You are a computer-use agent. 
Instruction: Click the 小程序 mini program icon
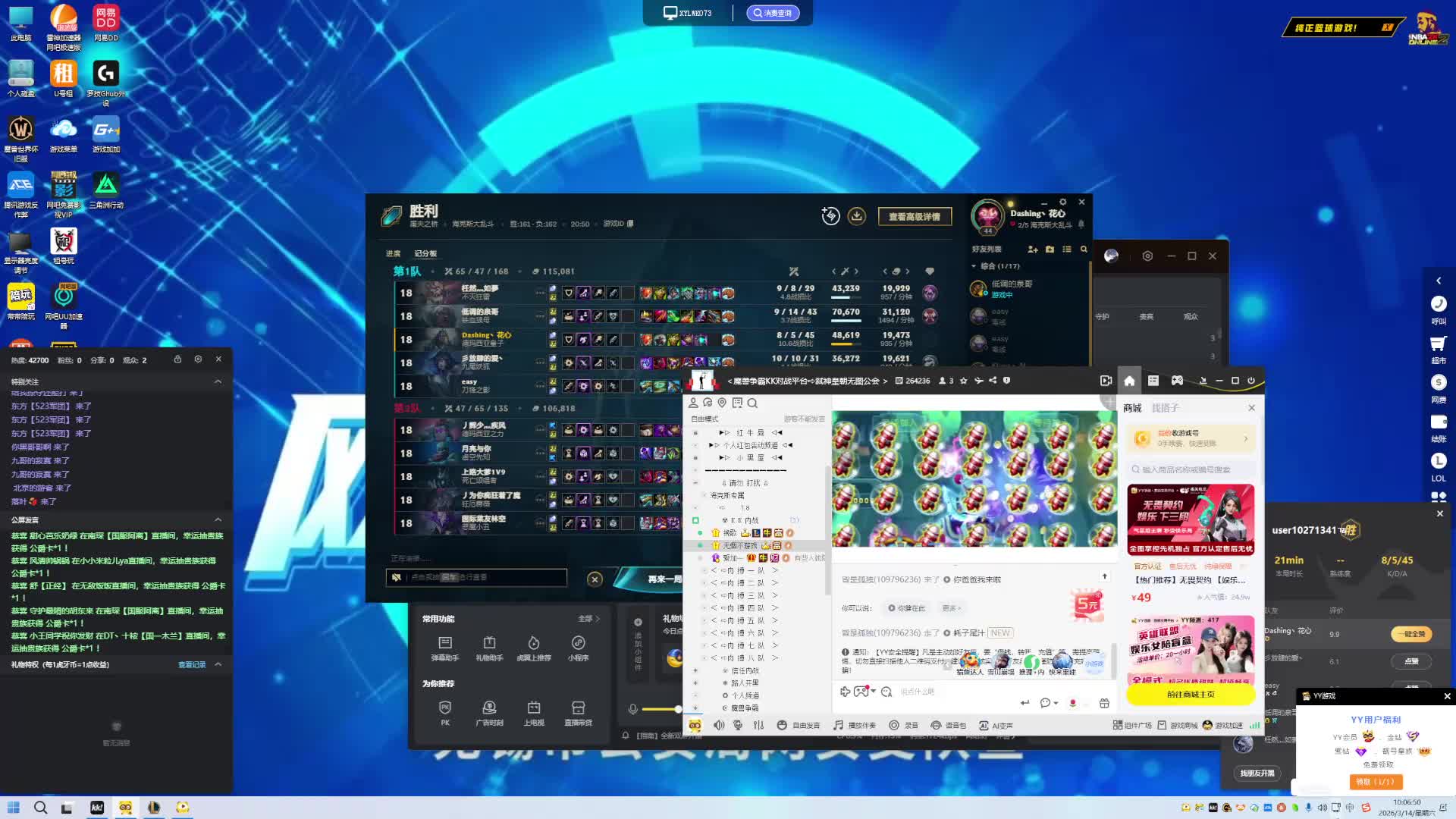(578, 642)
